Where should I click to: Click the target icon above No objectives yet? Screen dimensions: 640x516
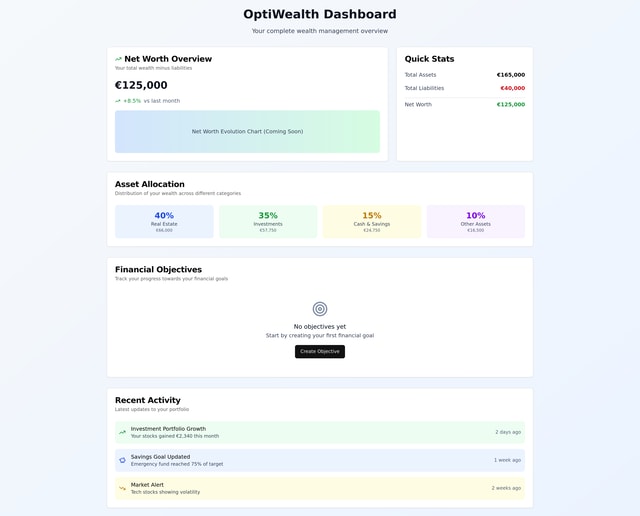pos(320,309)
